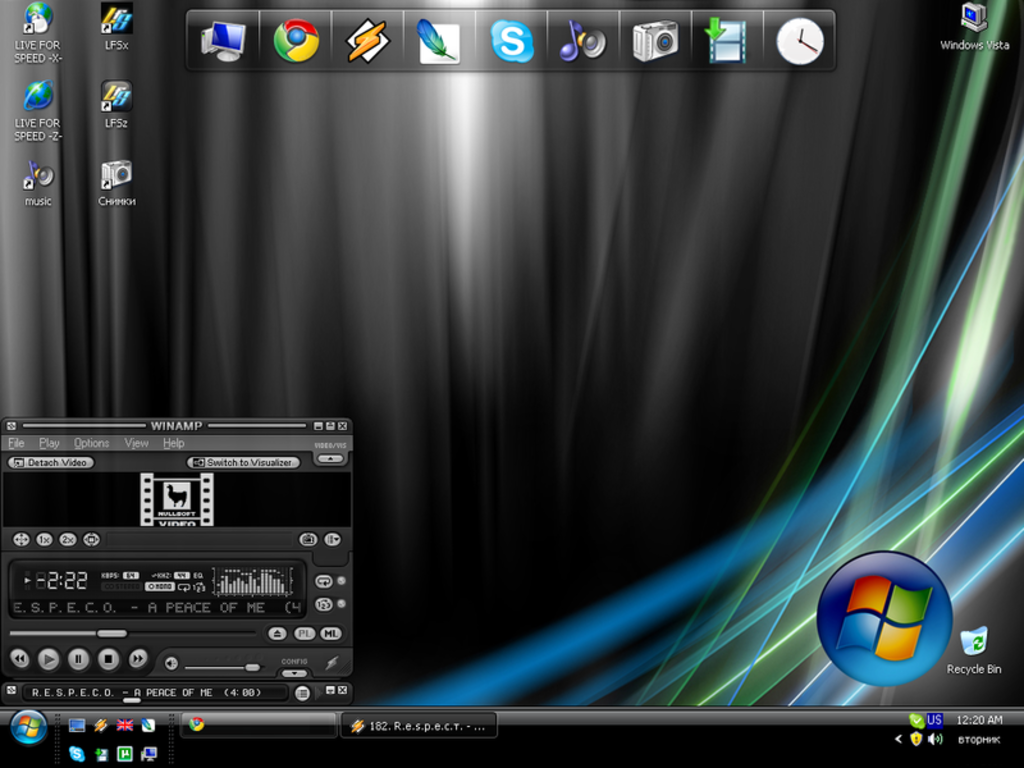Click the UK flag quick launch icon

[x=125, y=725]
